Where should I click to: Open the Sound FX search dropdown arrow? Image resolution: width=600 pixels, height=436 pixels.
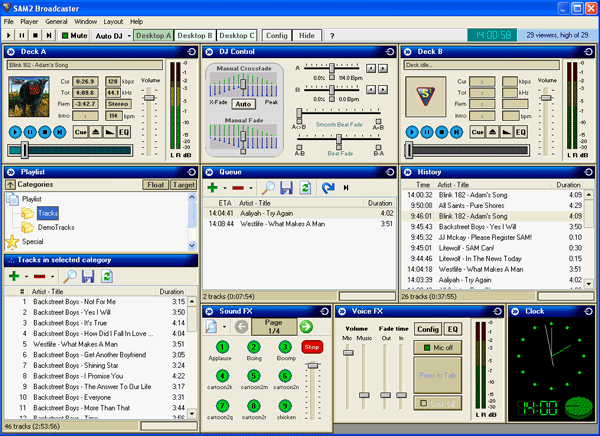[224, 327]
